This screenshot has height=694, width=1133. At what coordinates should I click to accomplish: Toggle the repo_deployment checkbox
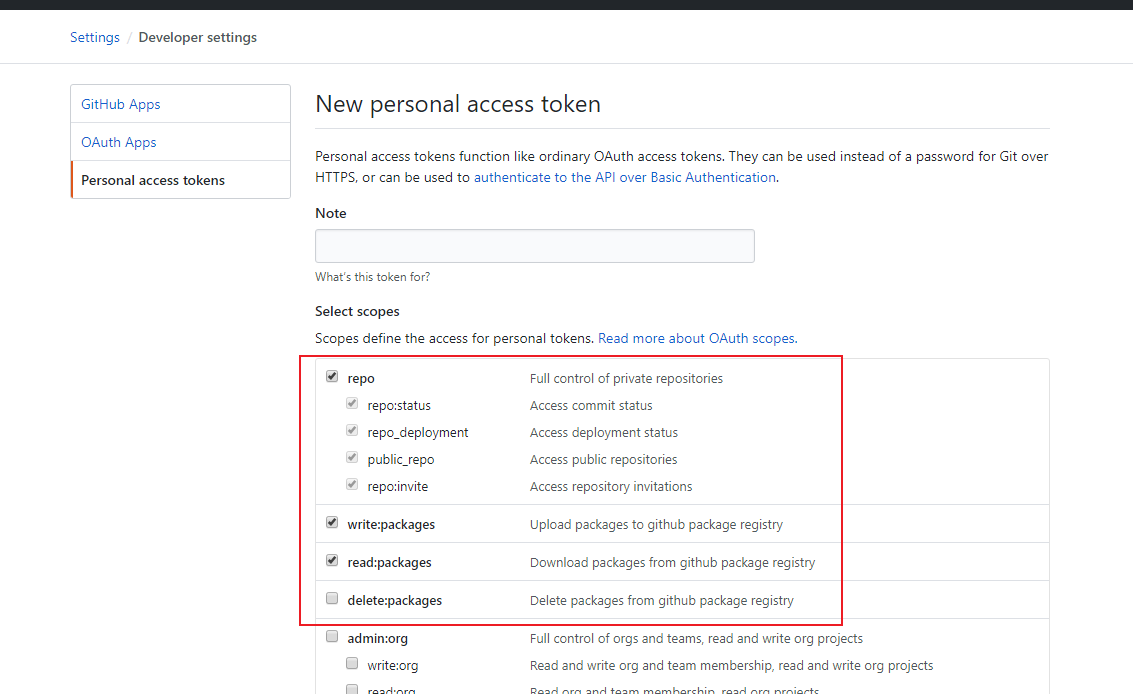point(352,431)
